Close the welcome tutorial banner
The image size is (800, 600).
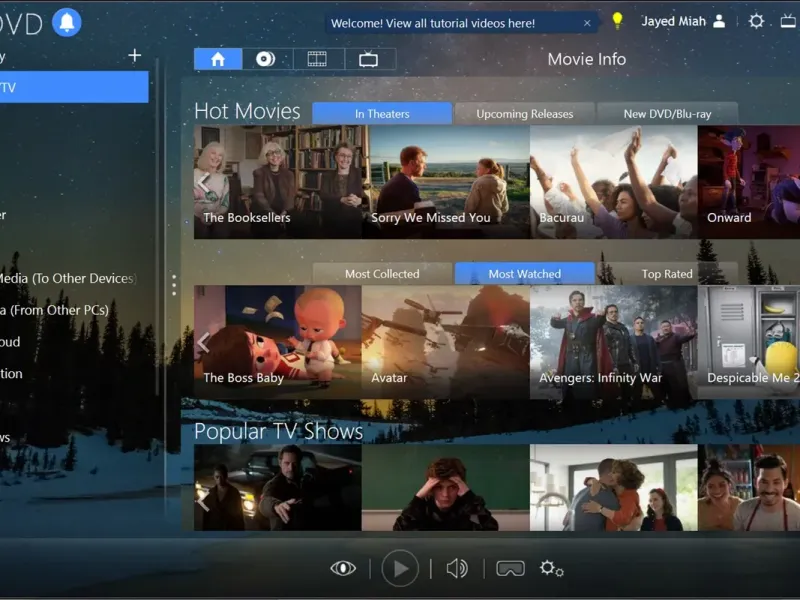tap(587, 23)
